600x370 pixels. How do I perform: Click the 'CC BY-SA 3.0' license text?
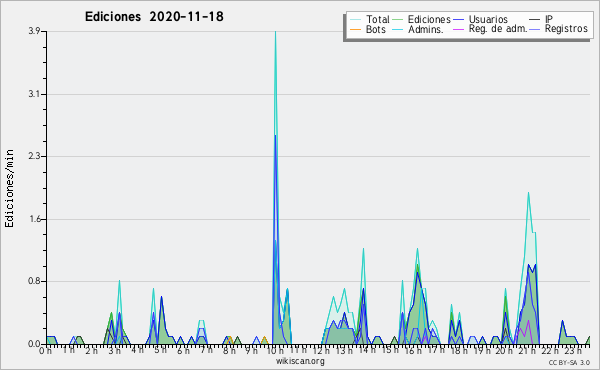tap(569, 363)
